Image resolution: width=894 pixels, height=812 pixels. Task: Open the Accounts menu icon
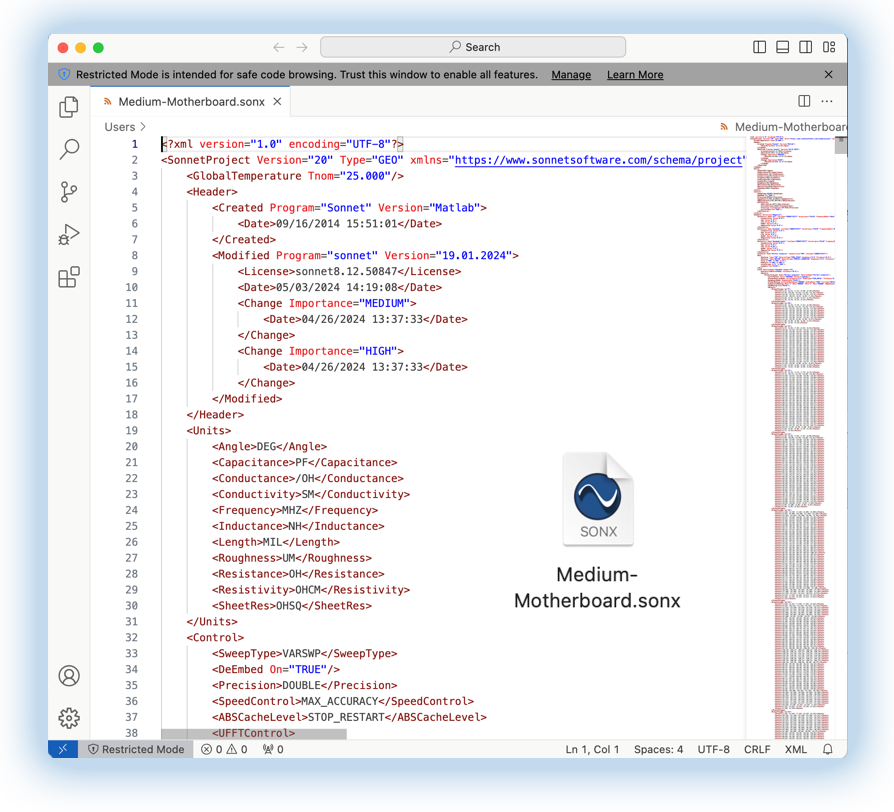pyautogui.click(x=69, y=676)
